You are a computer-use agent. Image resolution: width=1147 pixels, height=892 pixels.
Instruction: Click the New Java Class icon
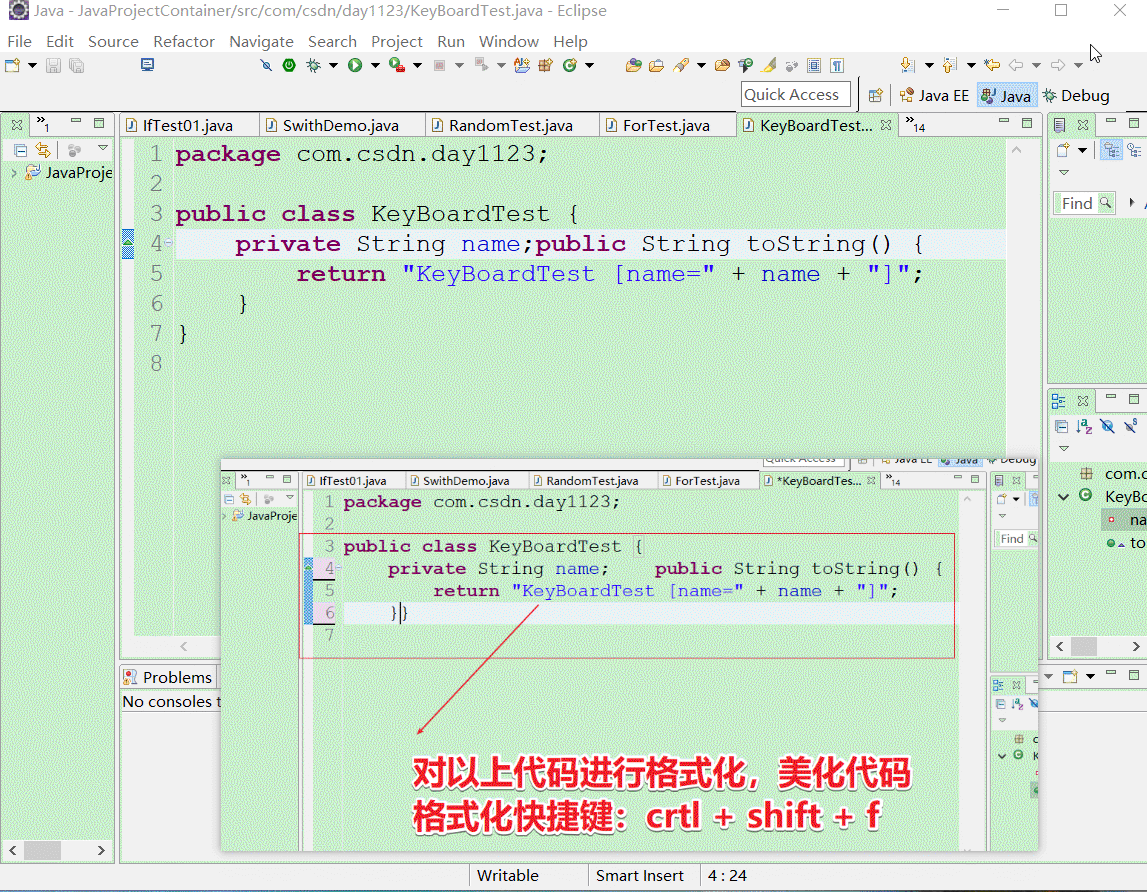point(570,65)
